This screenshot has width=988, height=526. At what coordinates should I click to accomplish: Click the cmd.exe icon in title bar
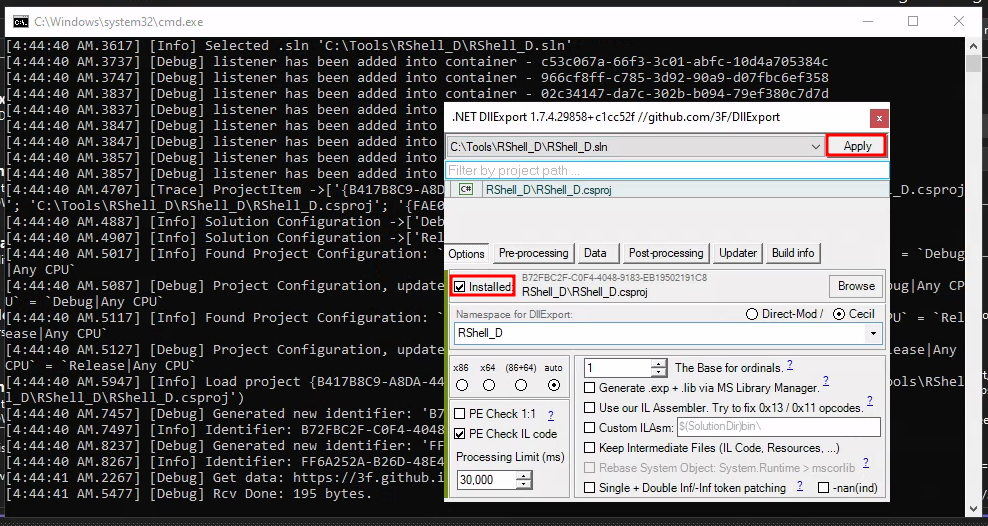pyautogui.click(x=18, y=20)
